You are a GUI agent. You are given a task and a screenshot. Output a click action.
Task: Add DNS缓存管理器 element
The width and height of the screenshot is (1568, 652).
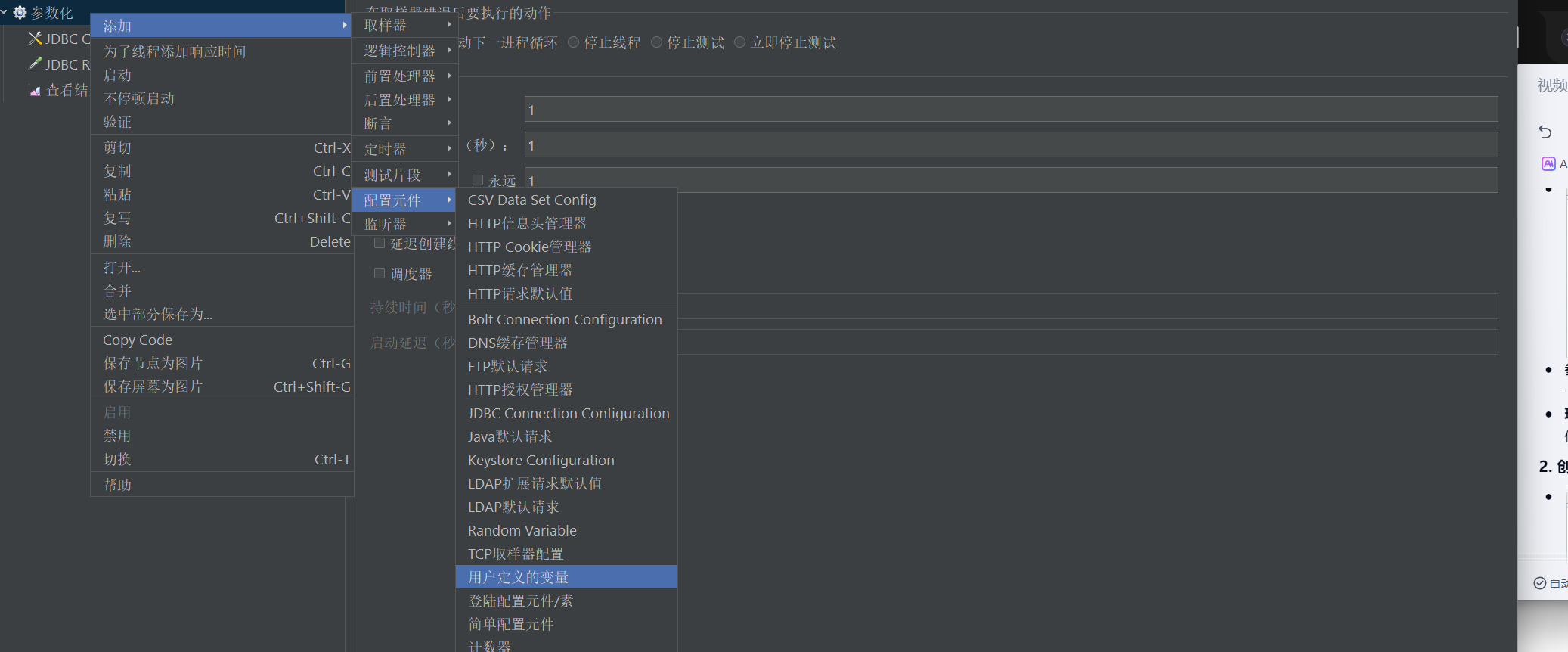pos(566,343)
